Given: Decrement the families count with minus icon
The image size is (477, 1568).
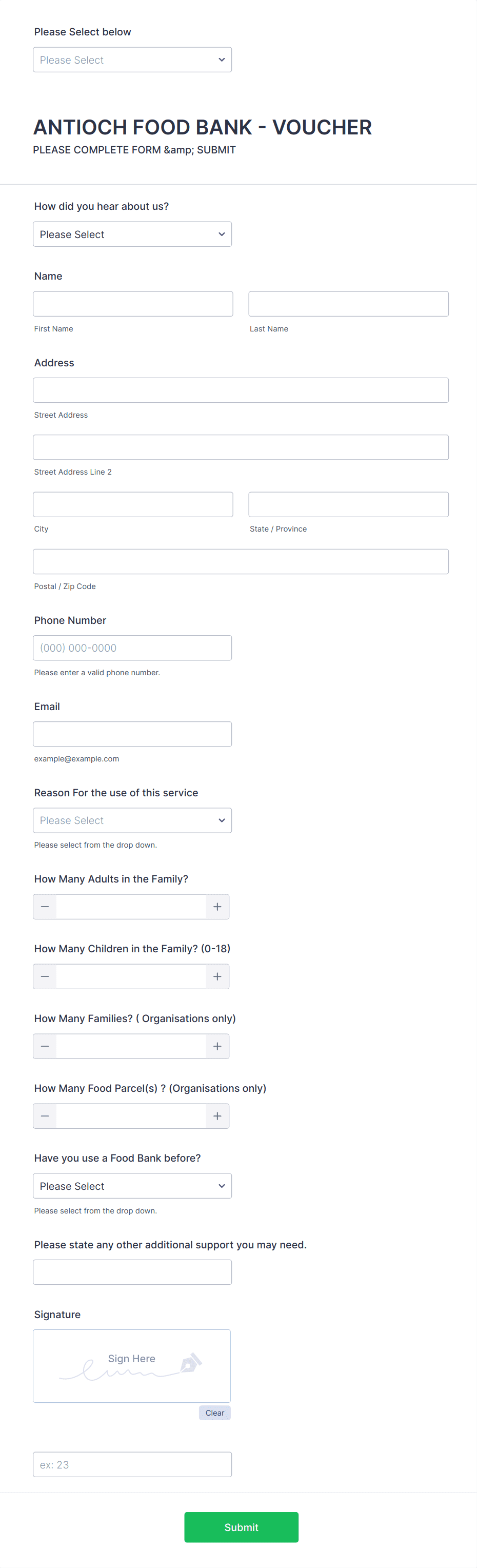Looking at the screenshot, I should [45, 1046].
